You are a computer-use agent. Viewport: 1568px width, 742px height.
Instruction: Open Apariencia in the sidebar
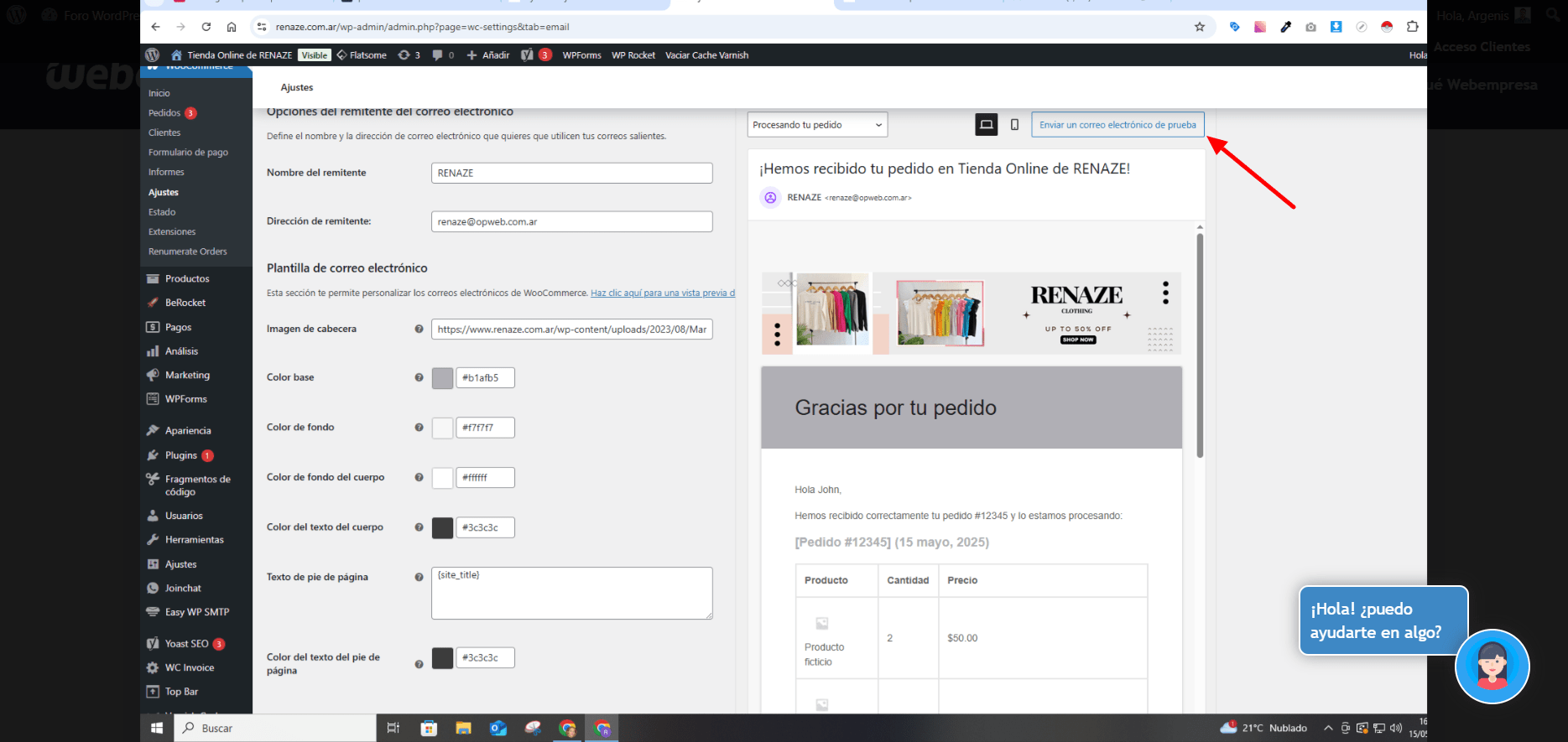point(188,431)
